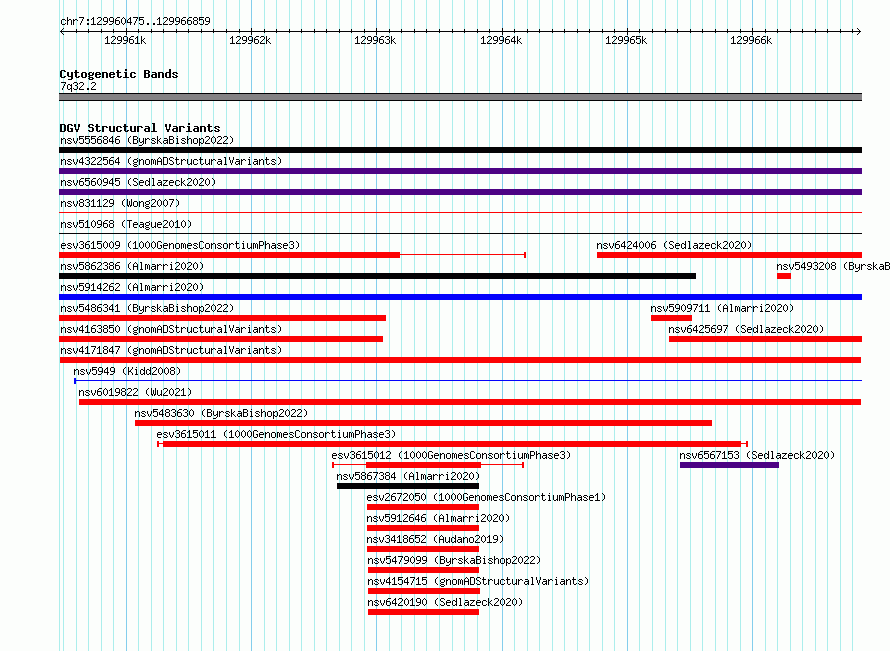Select esv2672050 (1000GenomesConsortiumPhase1) label
The width and height of the screenshot is (890, 651).
486,497
